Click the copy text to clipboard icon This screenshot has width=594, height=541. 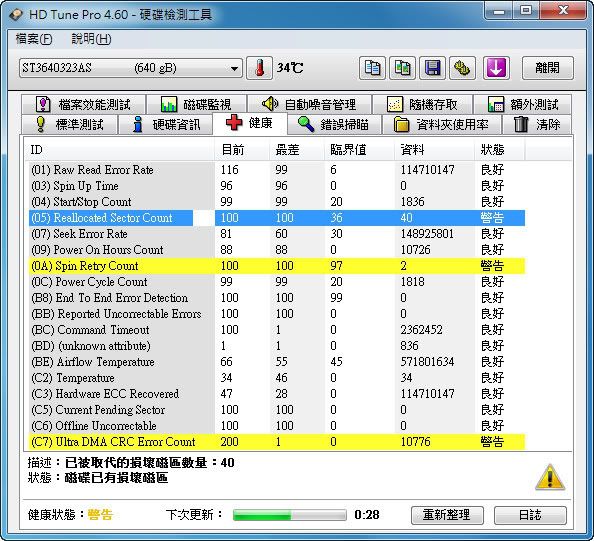point(372,68)
